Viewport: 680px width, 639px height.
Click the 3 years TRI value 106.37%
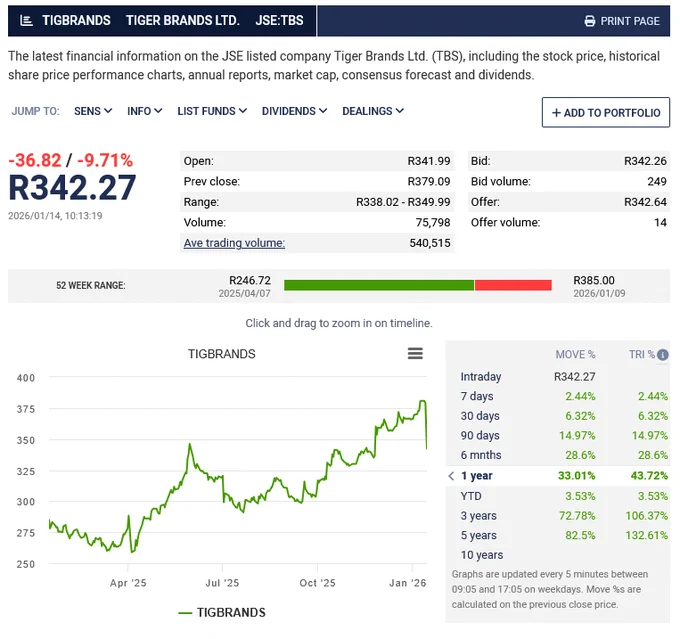click(646, 516)
